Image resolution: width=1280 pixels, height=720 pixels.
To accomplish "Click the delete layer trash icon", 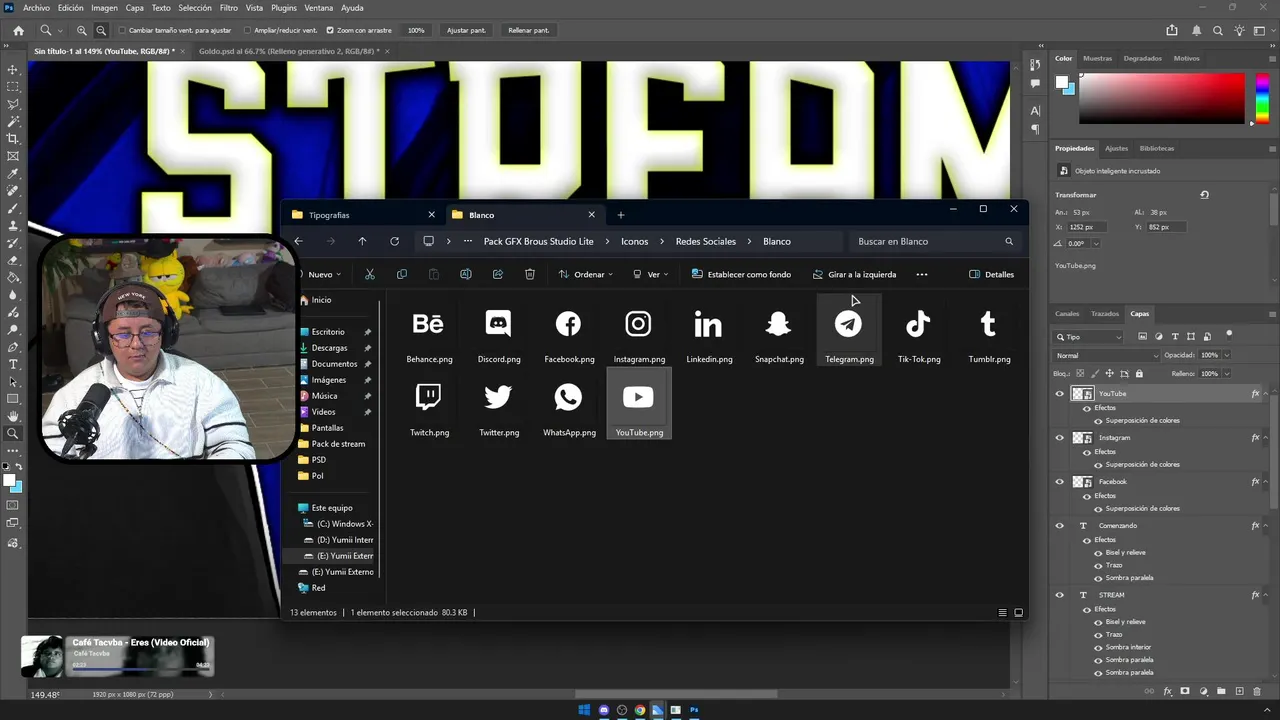I will click(x=1257, y=691).
